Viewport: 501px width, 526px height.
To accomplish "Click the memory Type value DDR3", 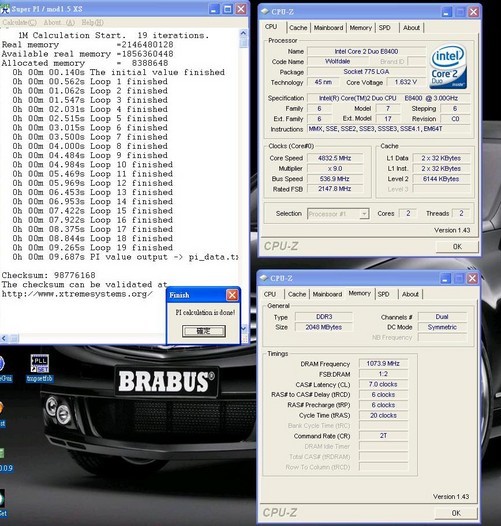I will 324,317.
